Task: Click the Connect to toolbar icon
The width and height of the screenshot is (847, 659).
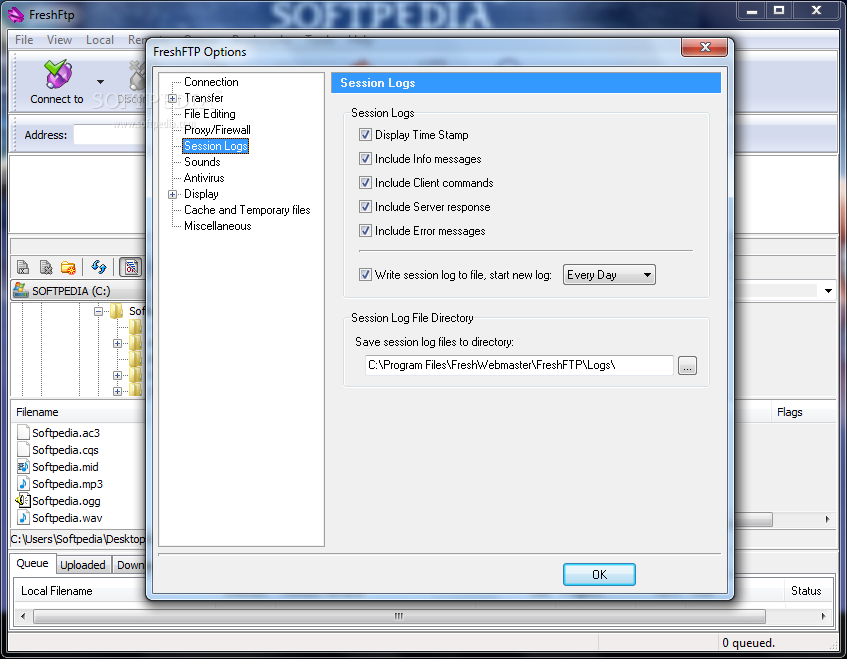Action: pos(58,75)
